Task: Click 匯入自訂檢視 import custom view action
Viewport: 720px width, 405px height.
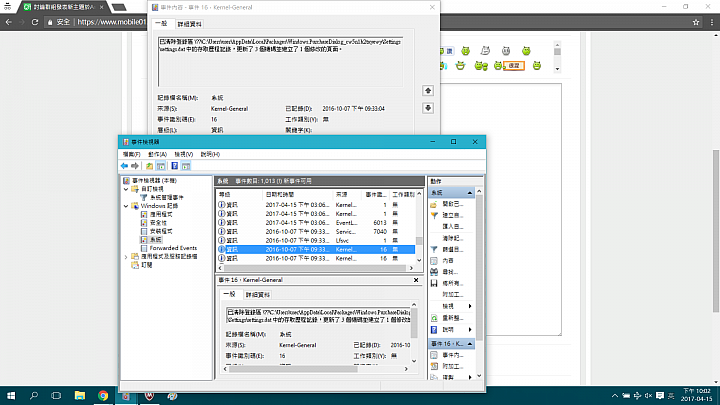Action: pyautogui.click(x=452, y=227)
